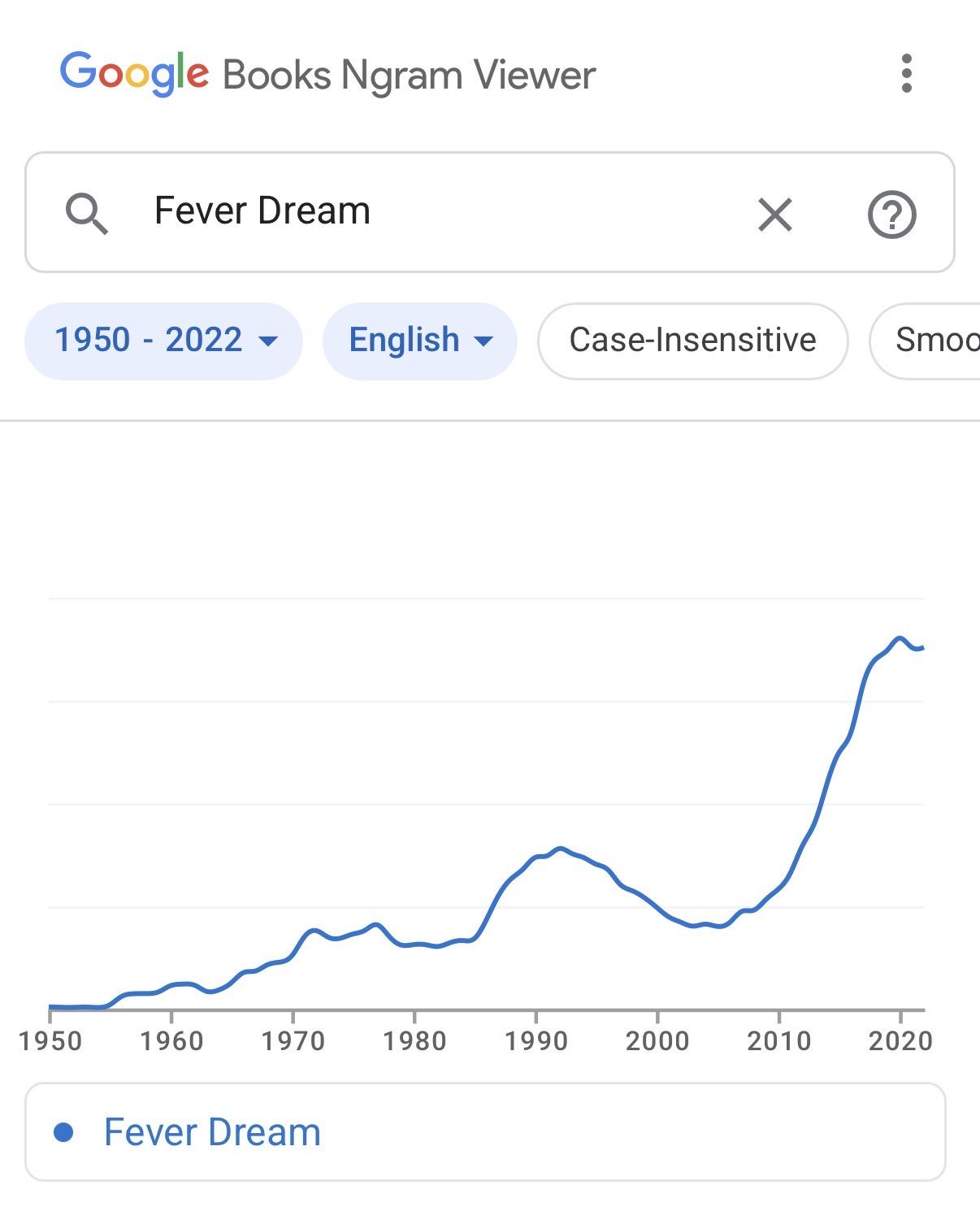The height and width of the screenshot is (1229, 980).
Task: Toggle the Case-Insensitive chip
Action: click(692, 340)
